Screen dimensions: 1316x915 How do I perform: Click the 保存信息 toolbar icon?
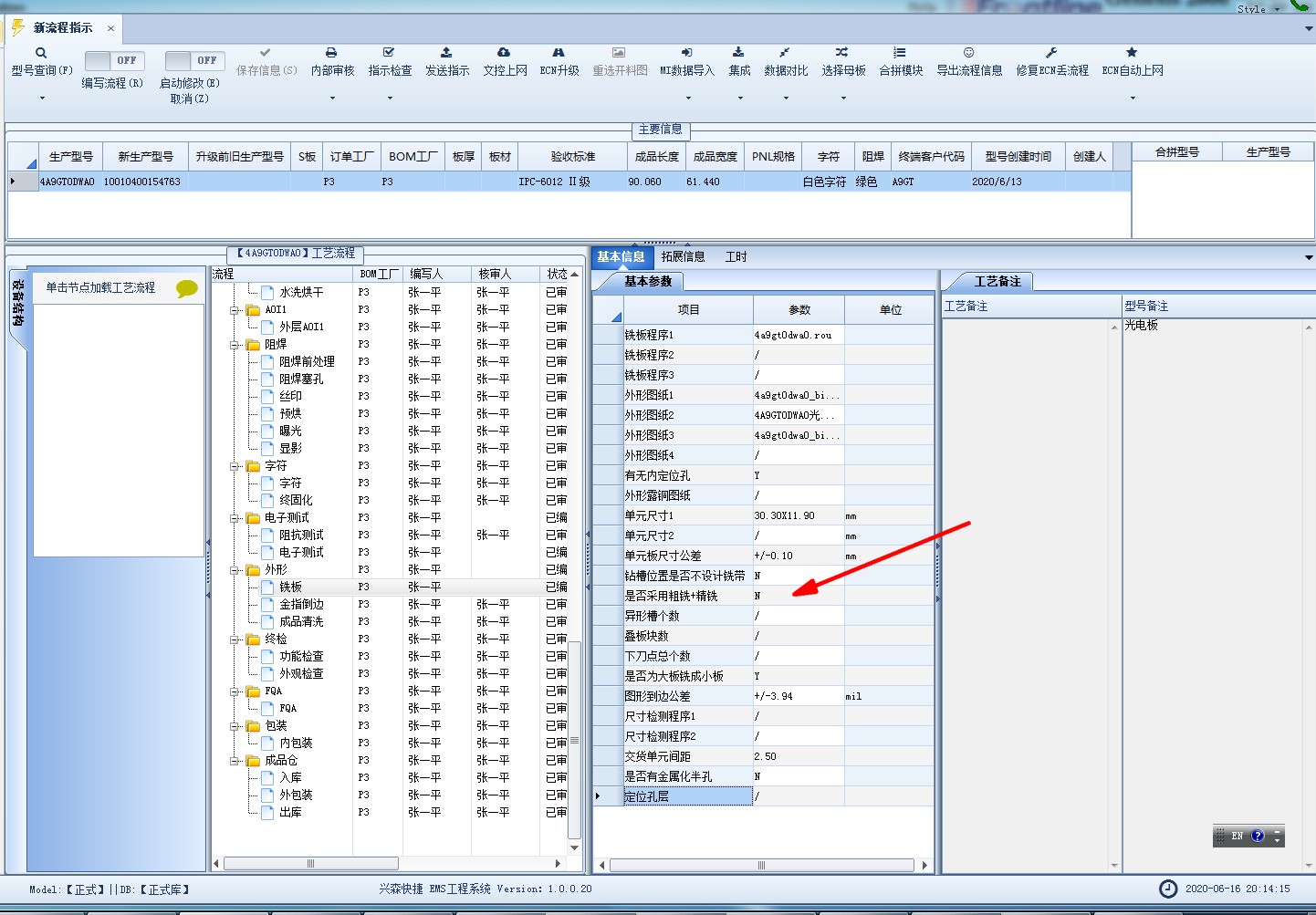[266, 53]
